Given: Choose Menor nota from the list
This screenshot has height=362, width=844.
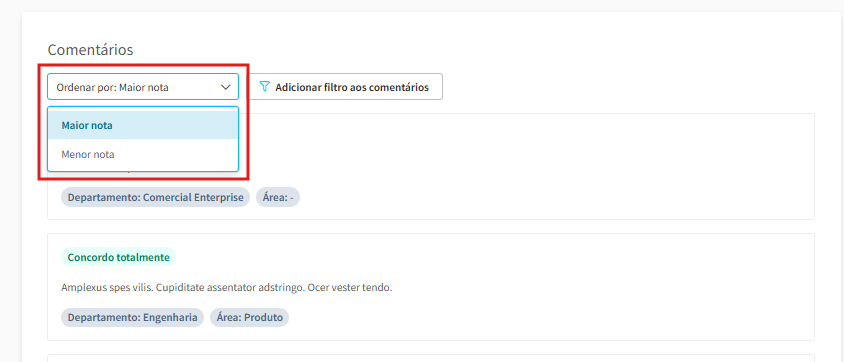Looking at the screenshot, I should [143, 154].
